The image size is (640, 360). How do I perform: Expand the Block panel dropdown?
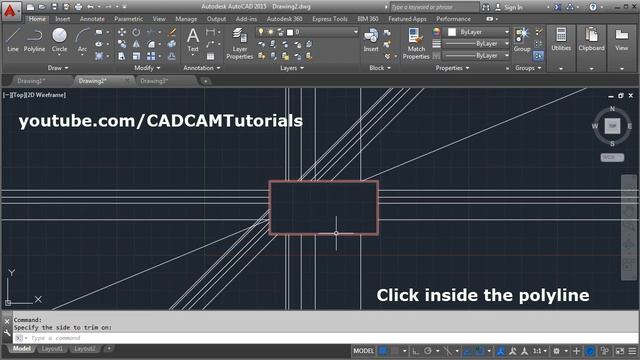tap(380, 68)
